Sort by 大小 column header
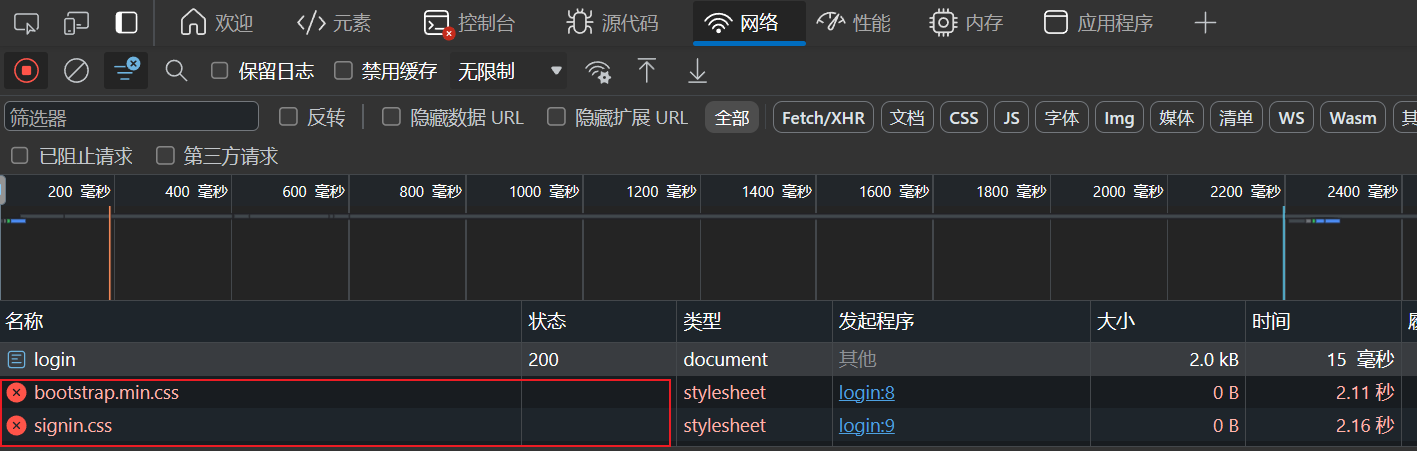The height and width of the screenshot is (451, 1417). click(x=1168, y=322)
